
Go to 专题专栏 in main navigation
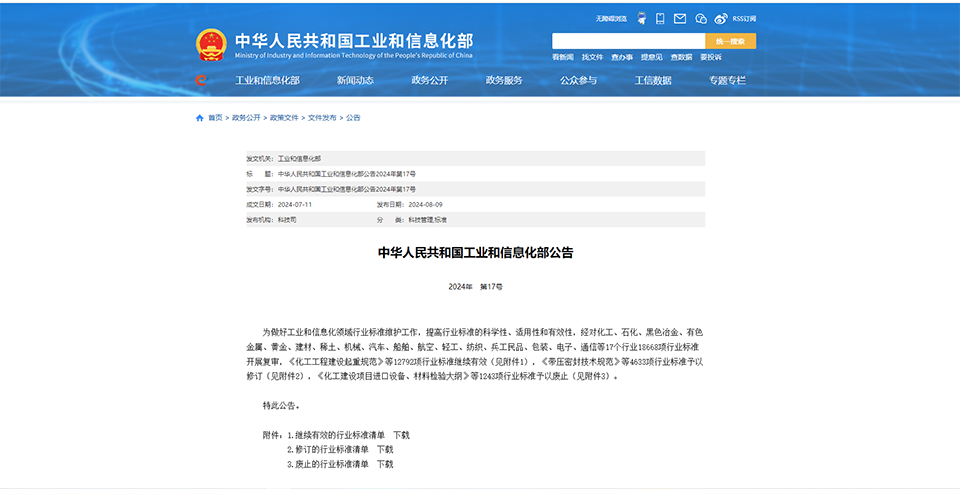pyautogui.click(x=727, y=81)
